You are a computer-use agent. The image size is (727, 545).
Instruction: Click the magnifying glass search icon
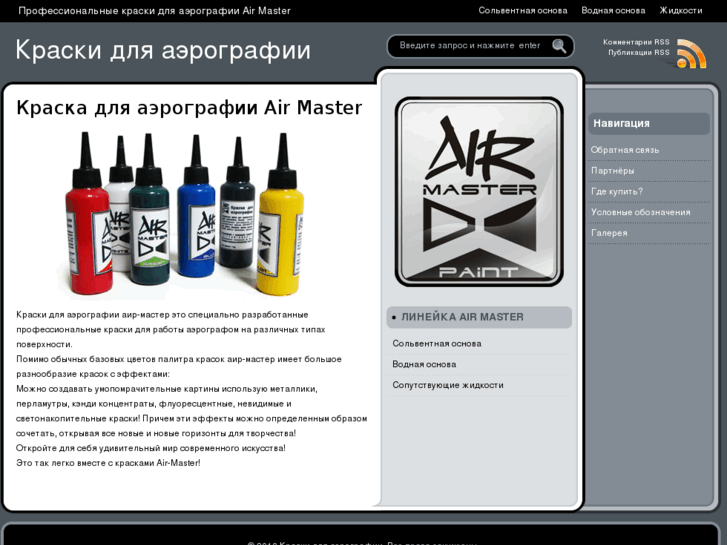pos(559,46)
